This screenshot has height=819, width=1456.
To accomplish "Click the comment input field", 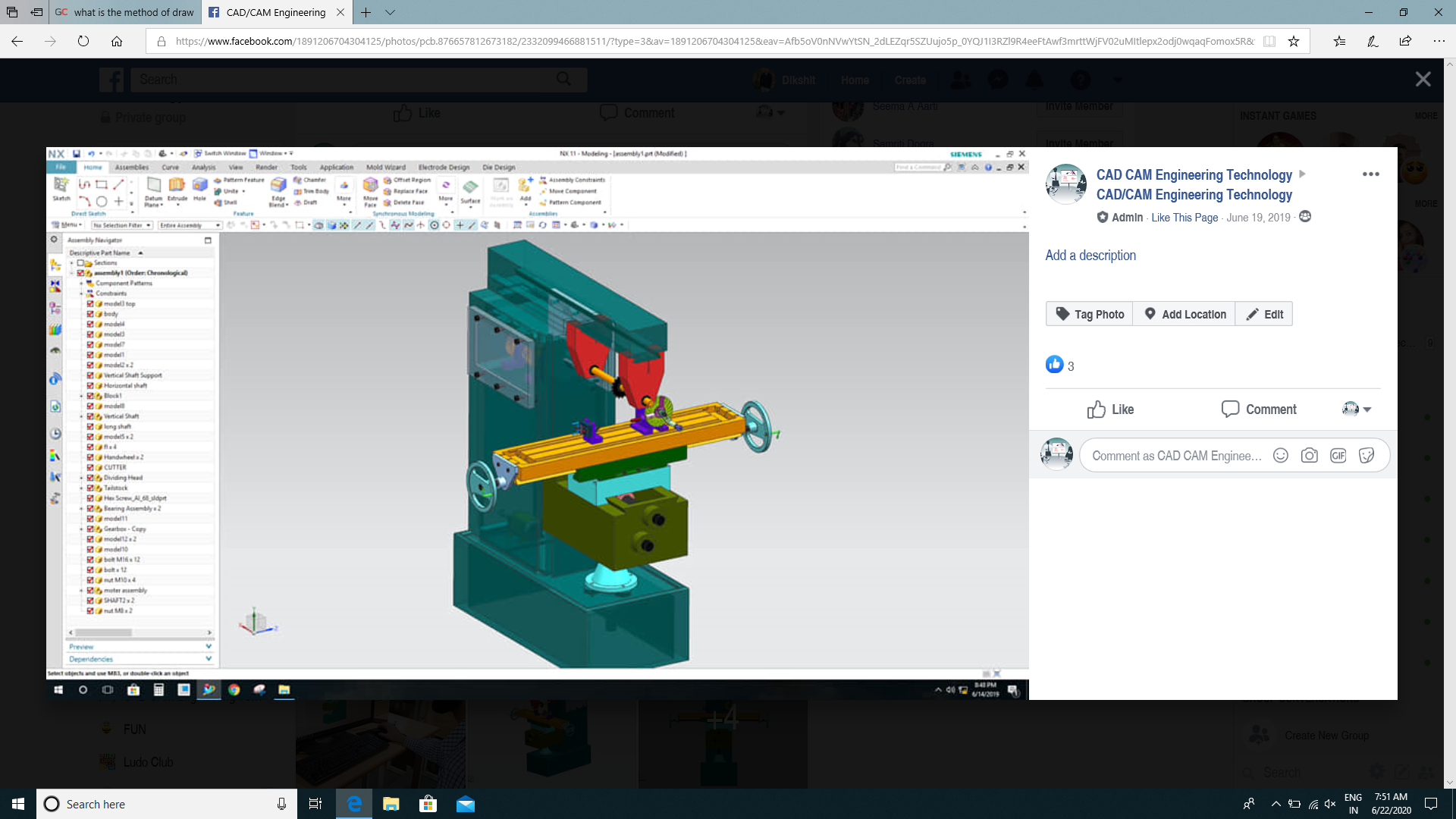I will (1175, 456).
